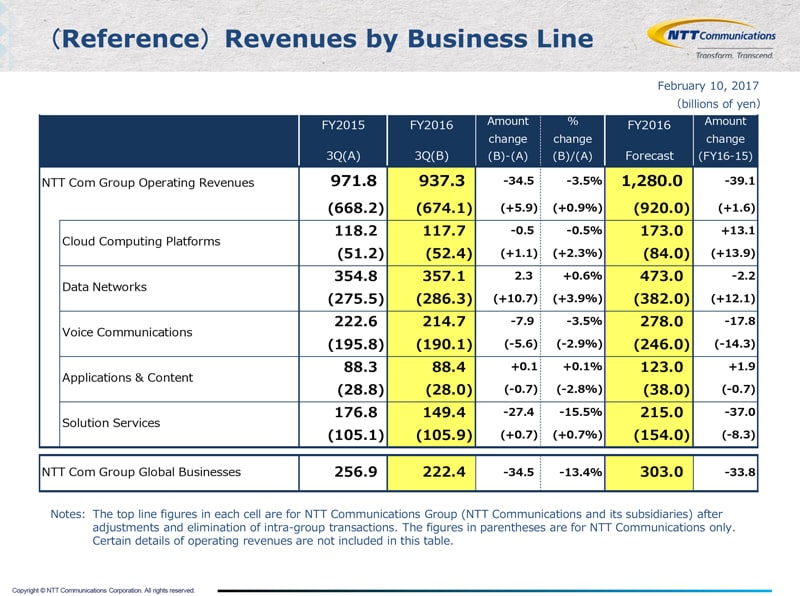
Task: Click the value "971.8" in Operating Revenues
Action: pyautogui.click(x=354, y=181)
